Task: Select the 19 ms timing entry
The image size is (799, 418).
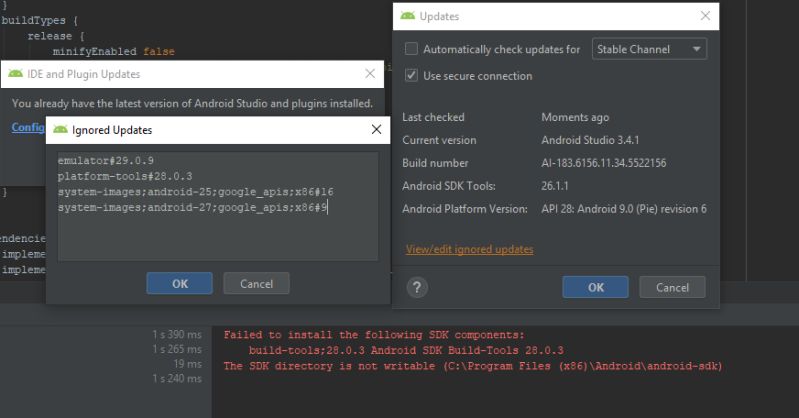Action: pyautogui.click(x=188, y=364)
